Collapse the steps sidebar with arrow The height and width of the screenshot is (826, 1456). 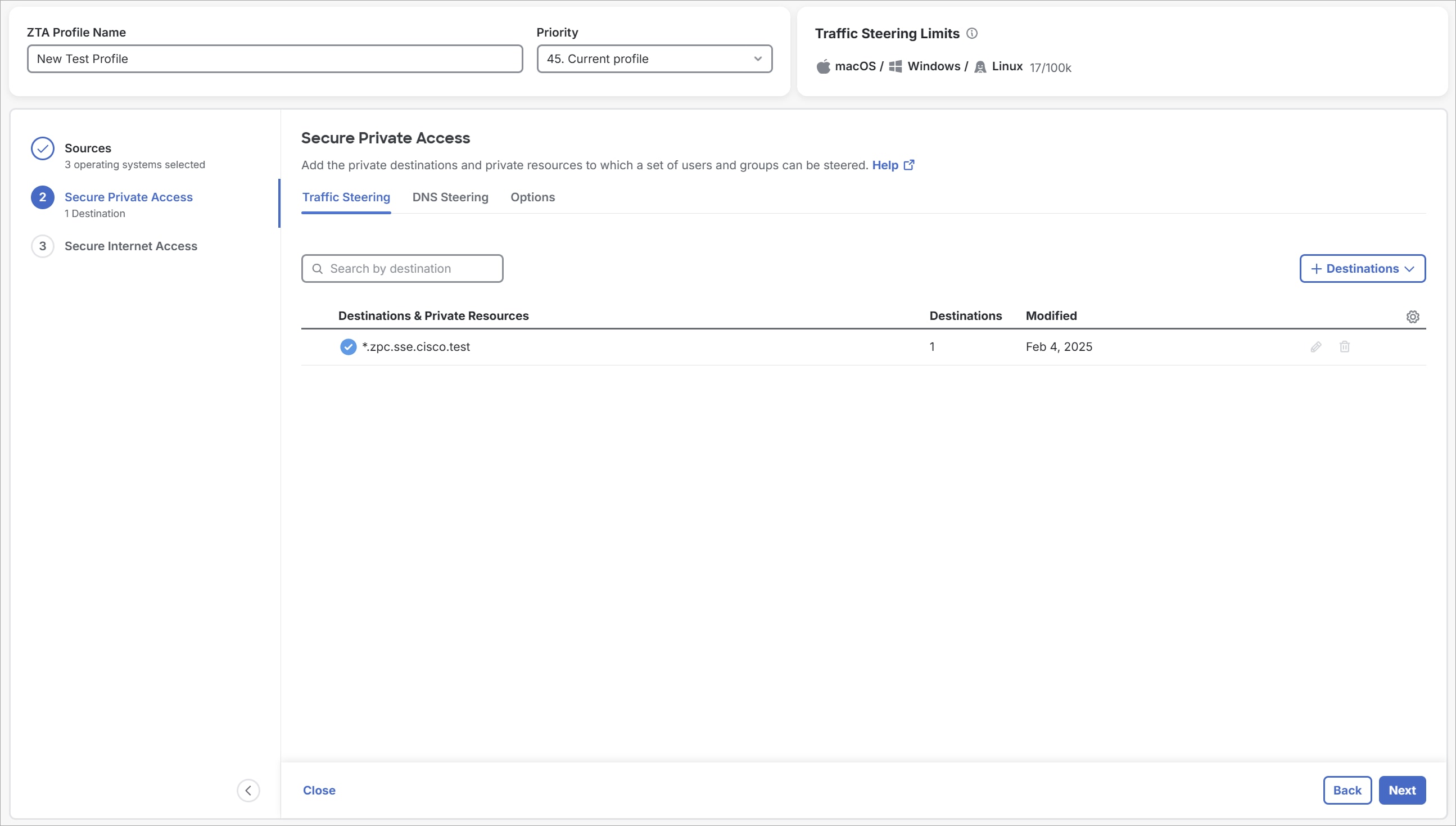pyautogui.click(x=248, y=790)
